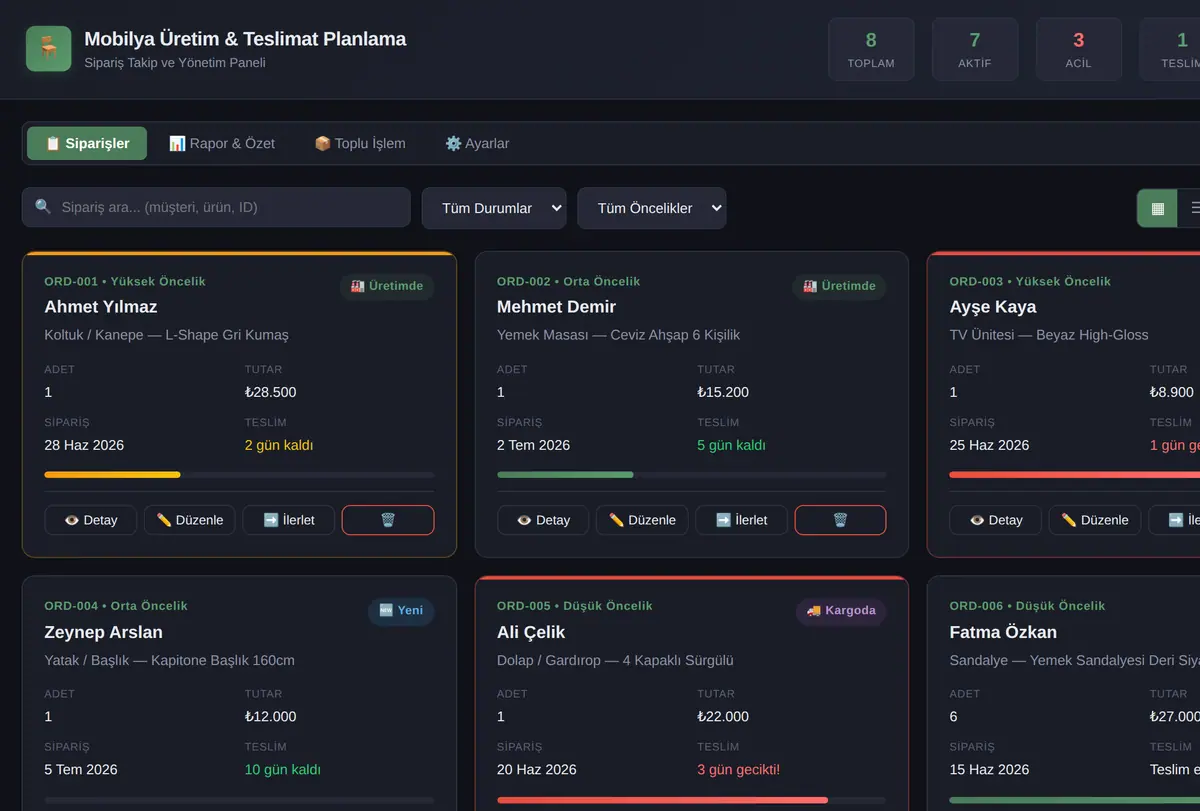Click the '2 gün kaldı' delivery text
1200x811 pixels.
point(279,445)
